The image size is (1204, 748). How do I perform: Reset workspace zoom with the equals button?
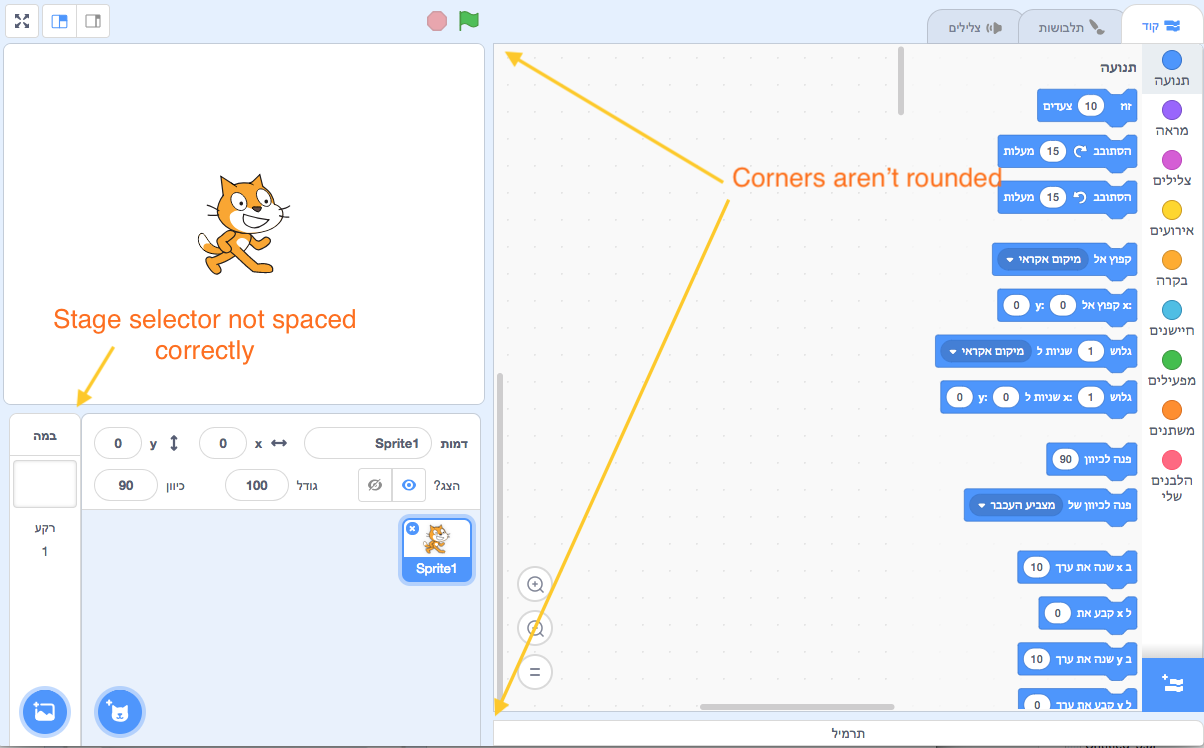[535, 672]
